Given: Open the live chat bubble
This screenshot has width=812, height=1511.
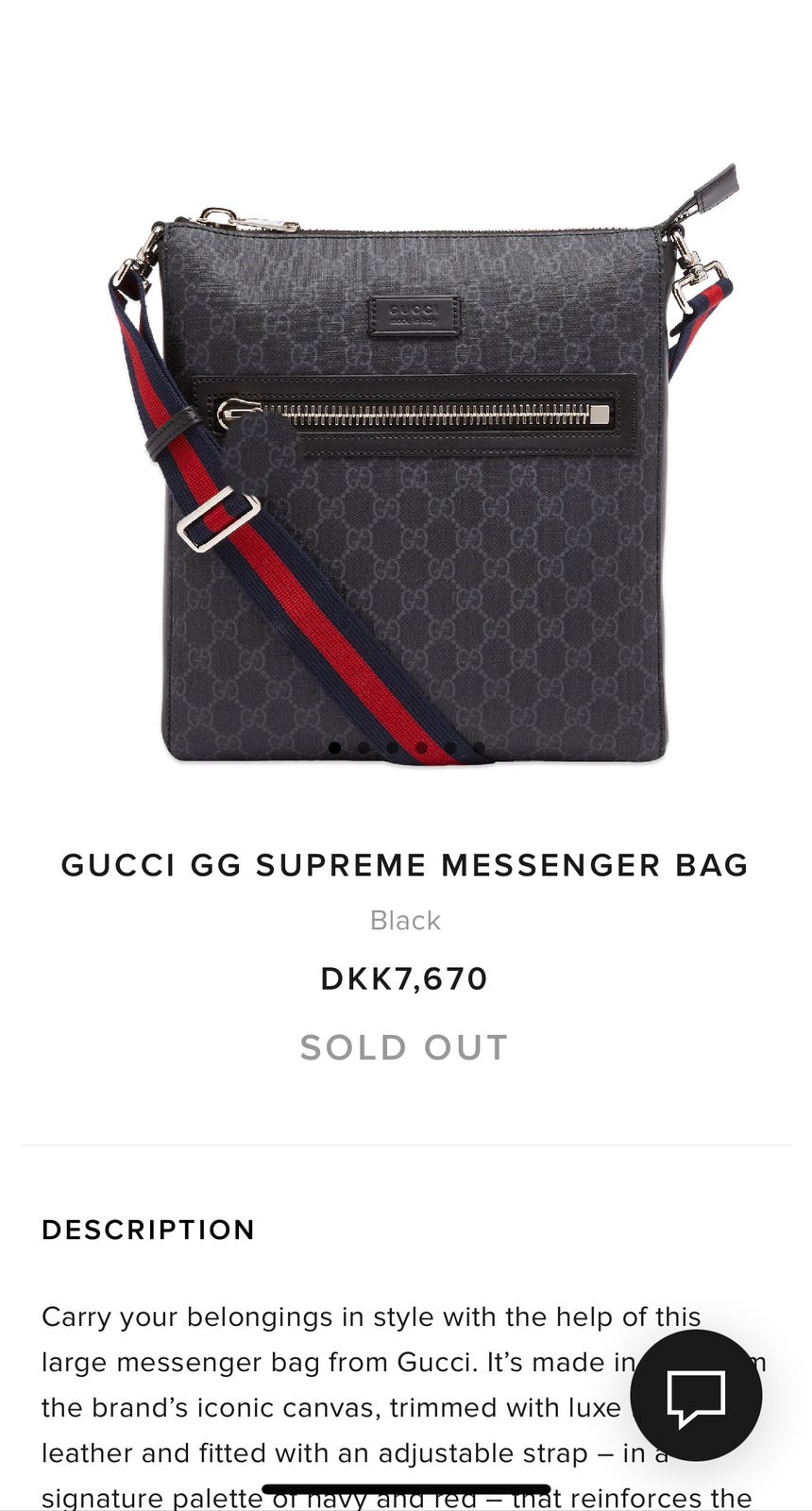Looking at the screenshot, I should click(x=696, y=1396).
